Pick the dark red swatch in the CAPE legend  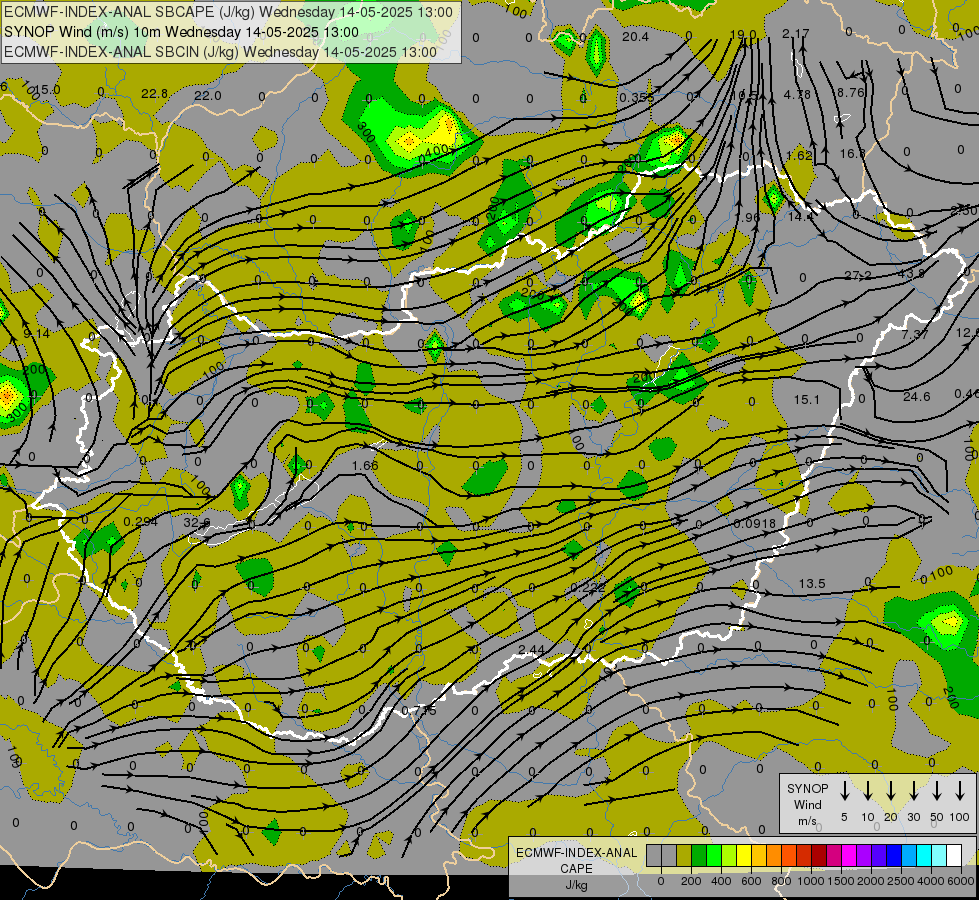coord(819,855)
